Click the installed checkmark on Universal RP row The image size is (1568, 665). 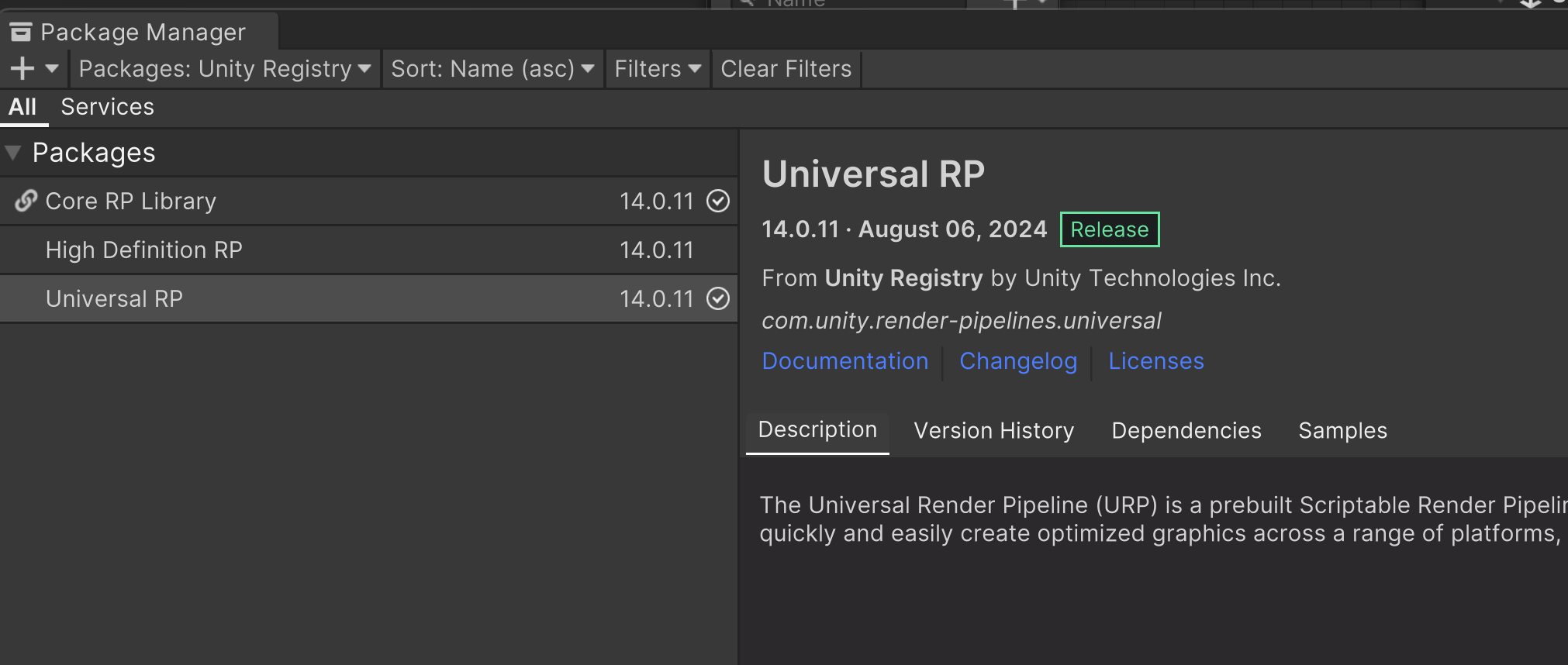click(x=718, y=298)
